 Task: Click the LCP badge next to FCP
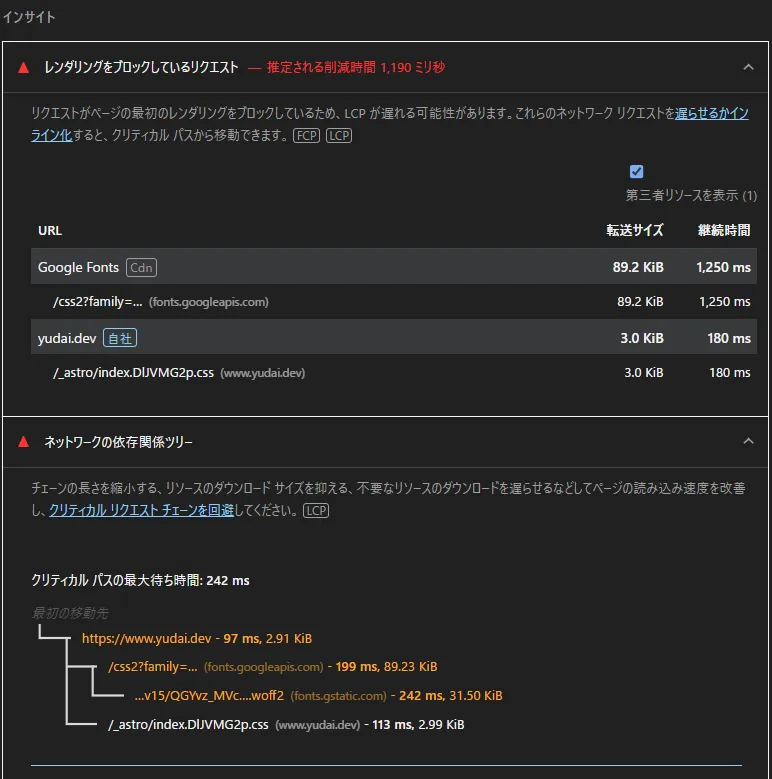(x=339, y=135)
